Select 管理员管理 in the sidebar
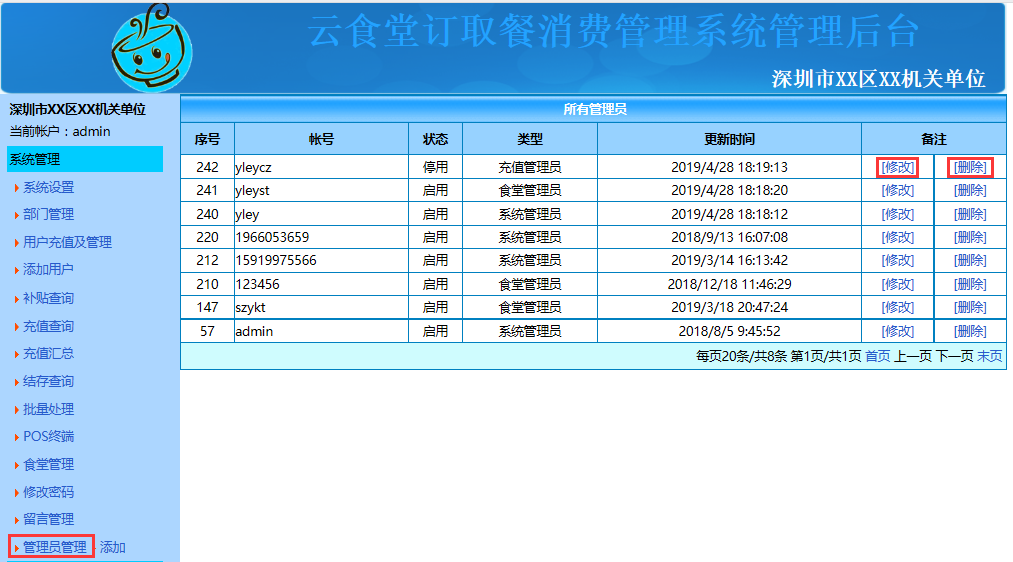Screen dimensions: 1013x562 pyautogui.click(x=54, y=547)
